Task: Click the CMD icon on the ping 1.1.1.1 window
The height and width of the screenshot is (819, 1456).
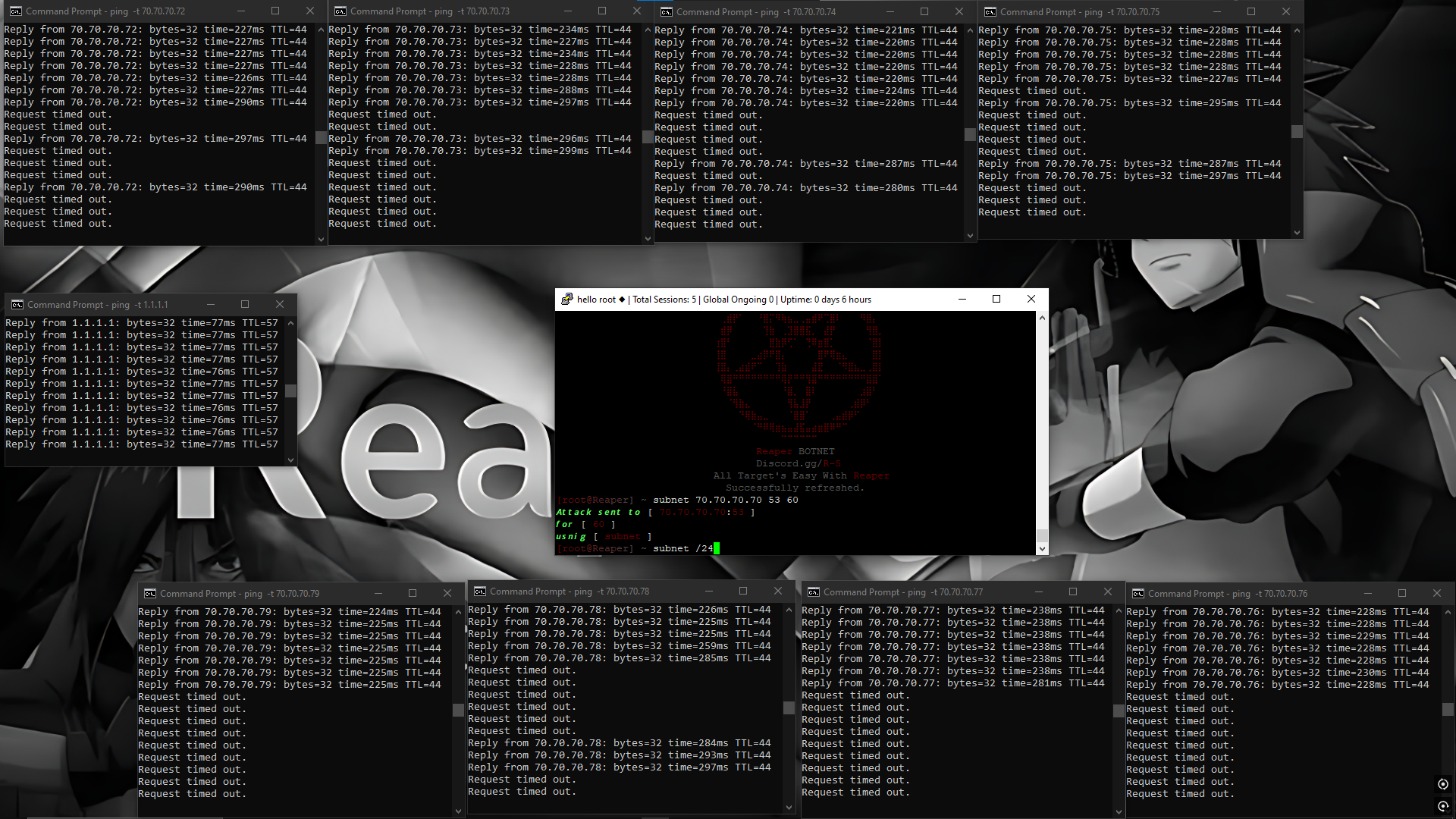Action: coord(17,304)
